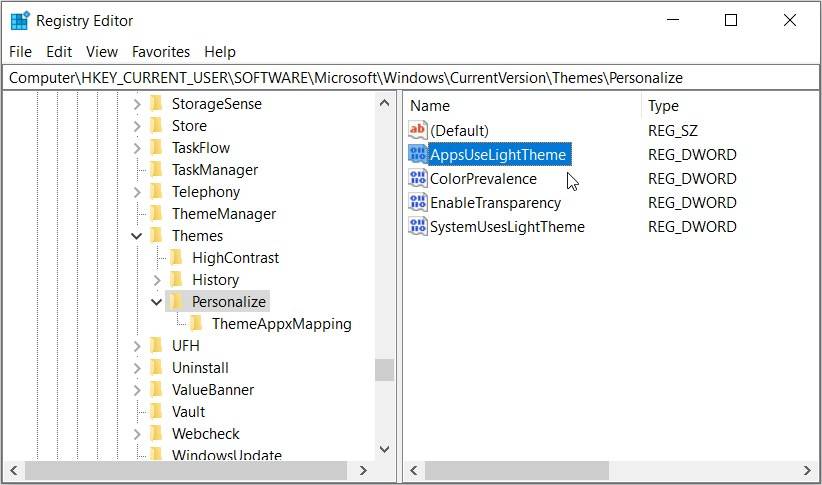Screen dimensions: 822x485
Task: Click the Themes folder icon
Action: pyautogui.click(x=156, y=235)
